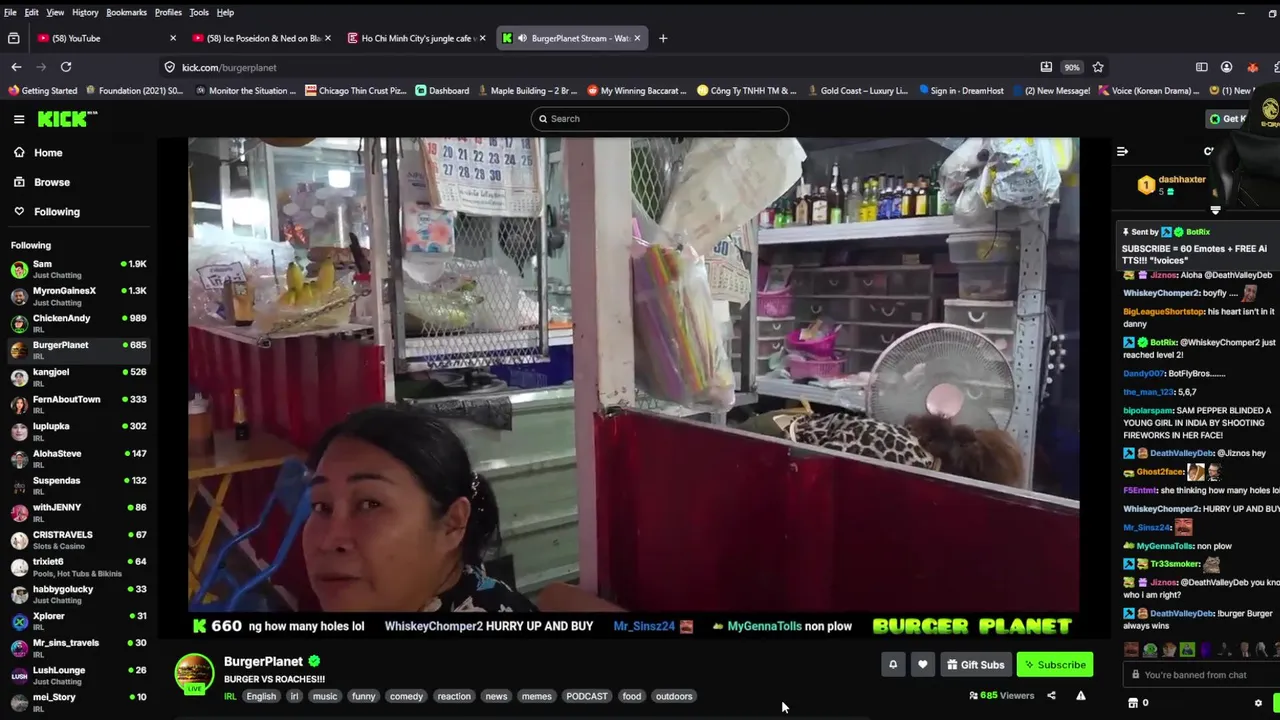1280x720 pixels.
Task: Click the Kick logo
Action: click(x=67, y=119)
